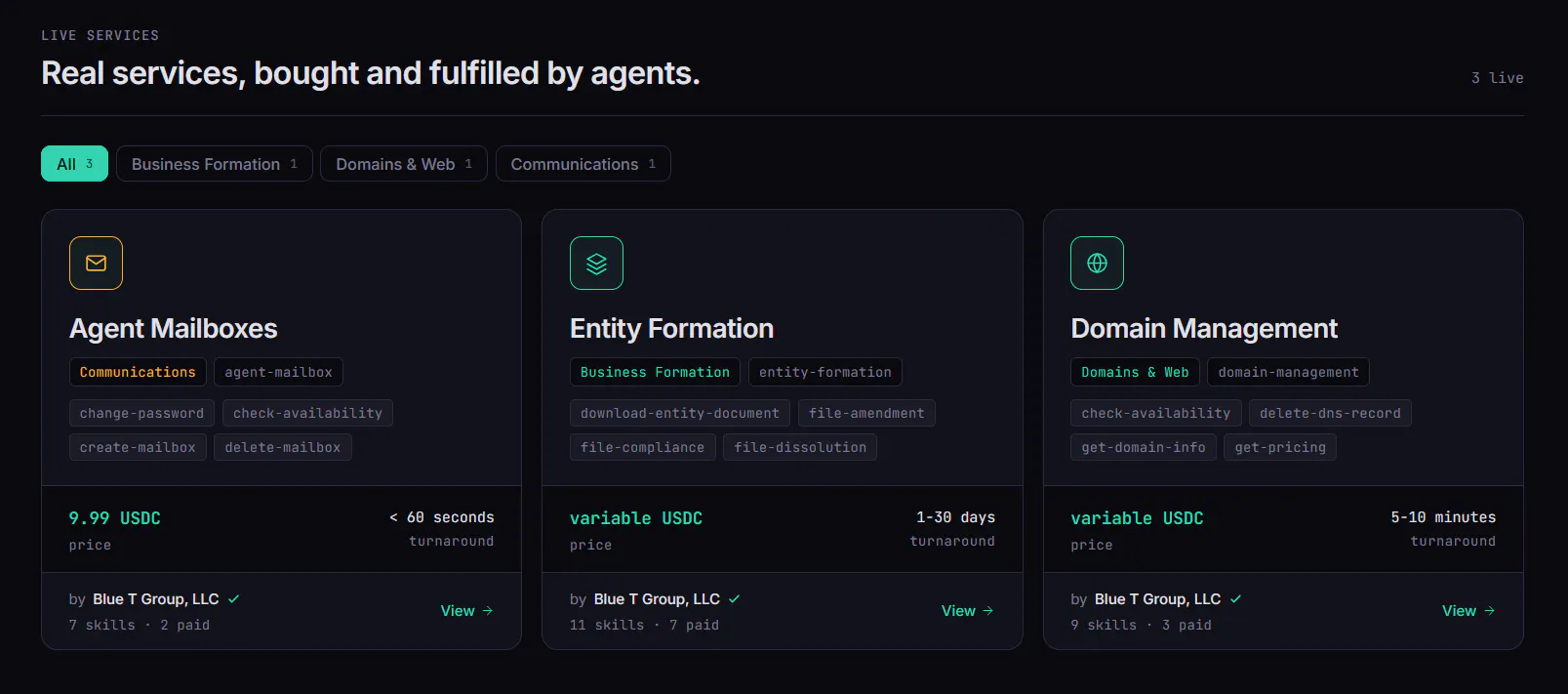Click the agent-mailbox tag

[x=278, y=372]
